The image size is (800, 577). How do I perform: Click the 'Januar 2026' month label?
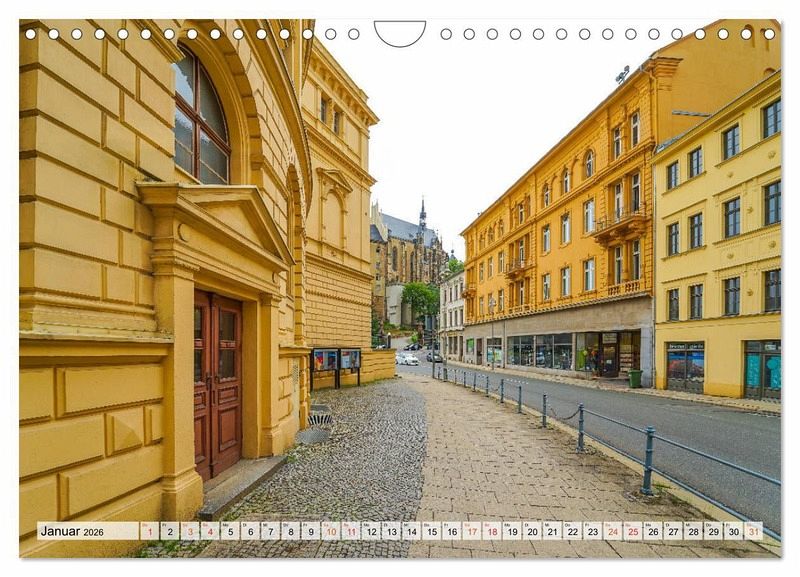coord(72,532)
